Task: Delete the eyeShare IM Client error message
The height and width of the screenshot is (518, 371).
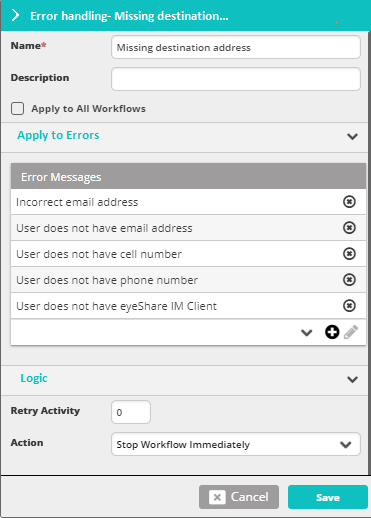Action: (349, 306)
